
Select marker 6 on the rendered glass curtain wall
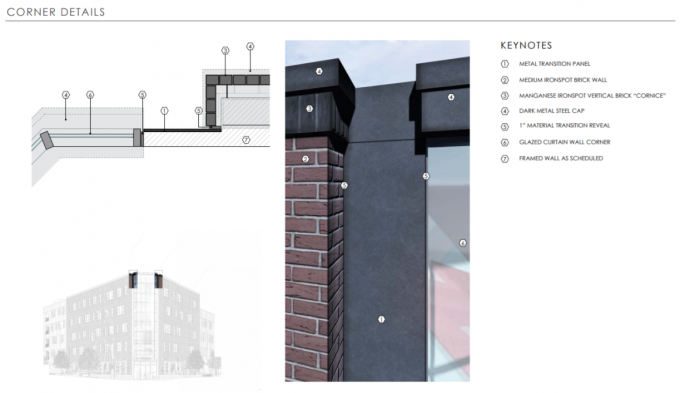coord(463,243)
